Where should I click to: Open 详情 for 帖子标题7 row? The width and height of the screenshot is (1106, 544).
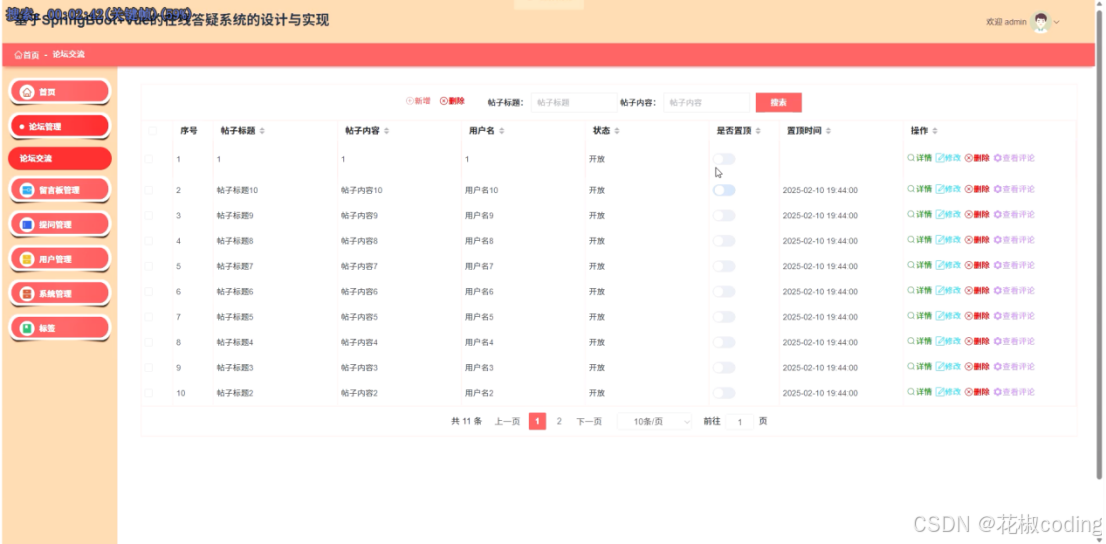[x=920, y=265]
